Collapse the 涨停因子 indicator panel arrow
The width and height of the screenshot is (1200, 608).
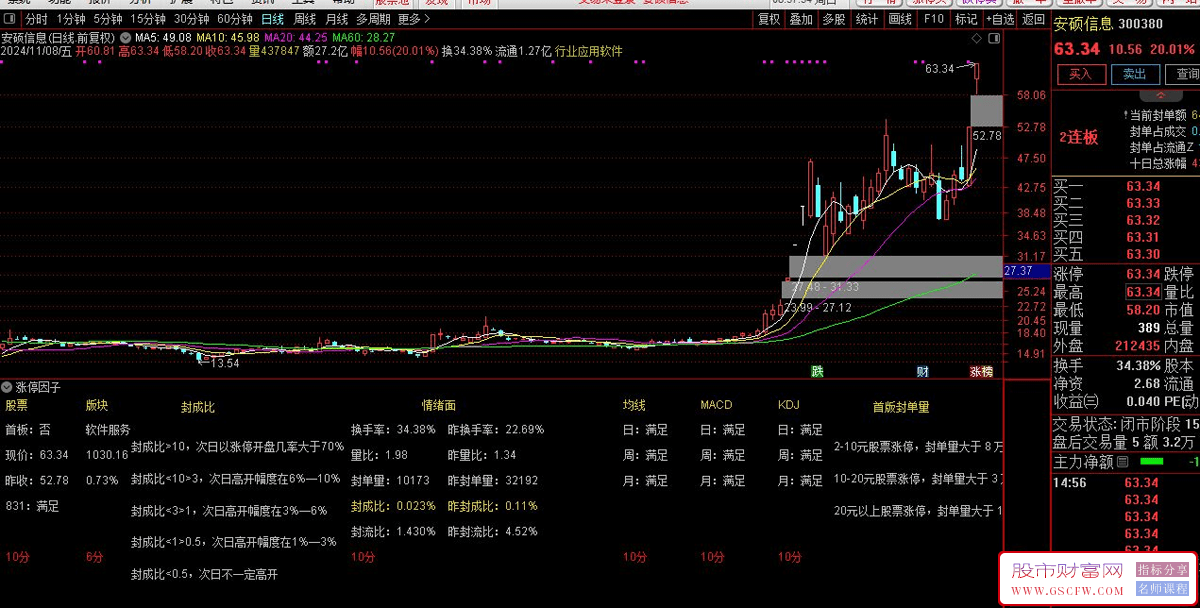tap(6, 387)
